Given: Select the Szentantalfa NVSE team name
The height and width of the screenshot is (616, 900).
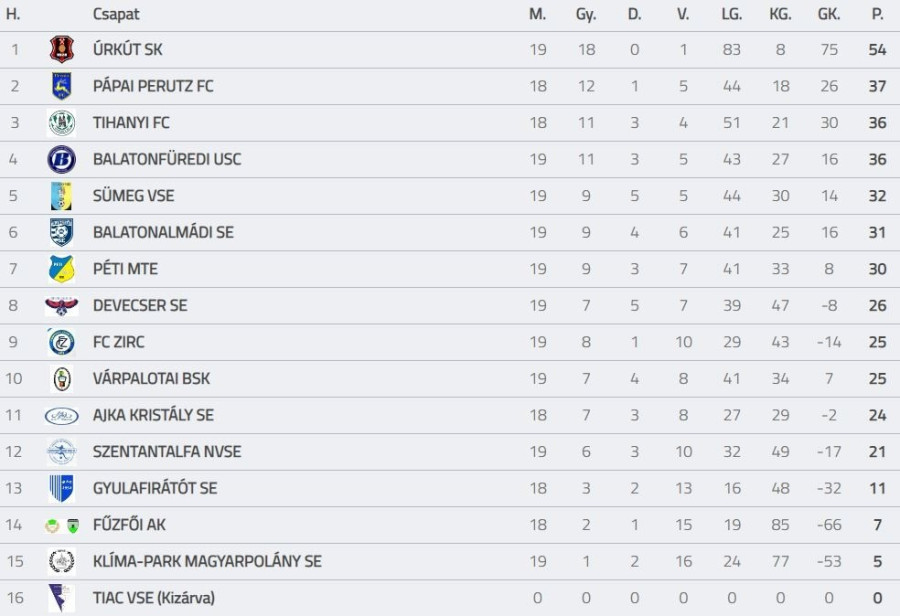Looking at the screenshot, I should point(166,452).
